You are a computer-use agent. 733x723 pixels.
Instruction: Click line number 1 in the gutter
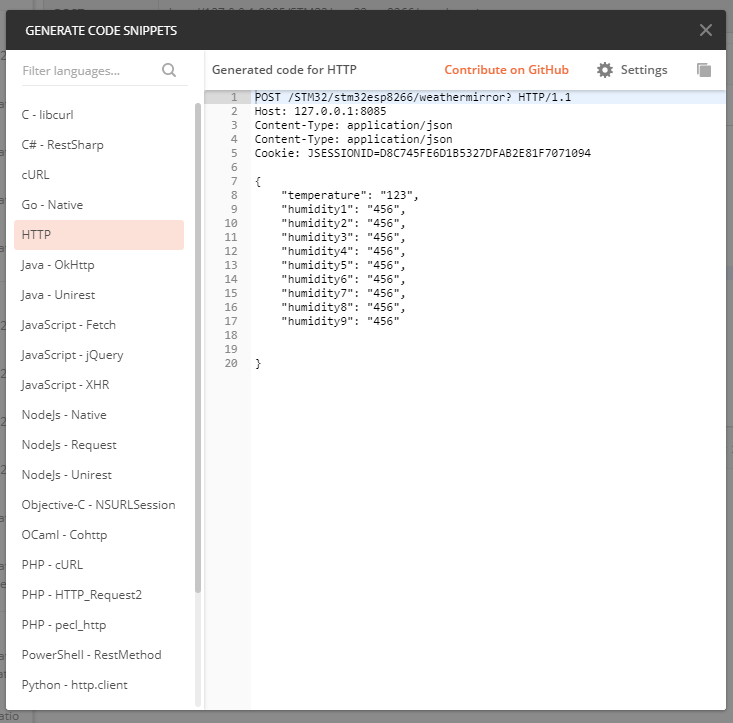click(x=234, y=97)
